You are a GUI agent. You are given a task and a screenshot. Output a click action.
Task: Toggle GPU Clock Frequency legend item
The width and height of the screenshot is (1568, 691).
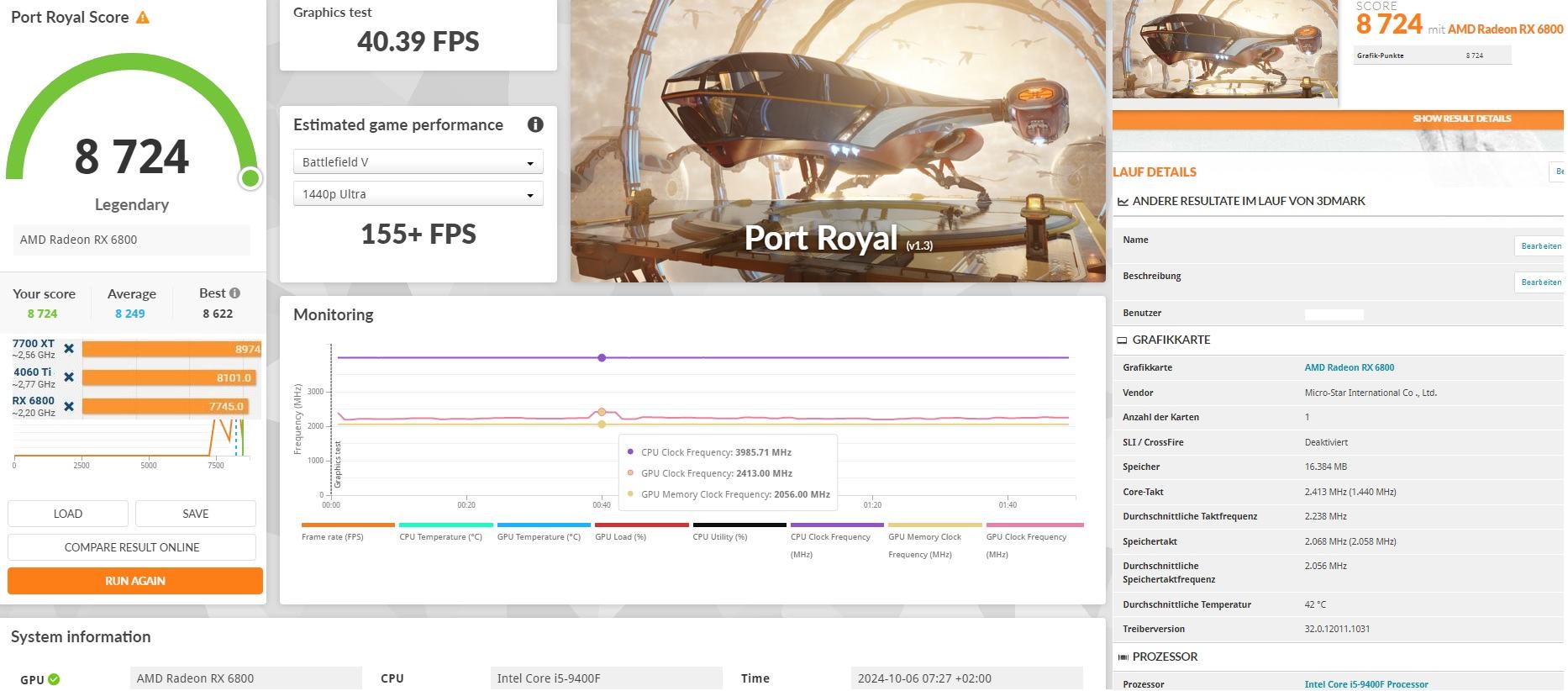(x=1034, y=541)
